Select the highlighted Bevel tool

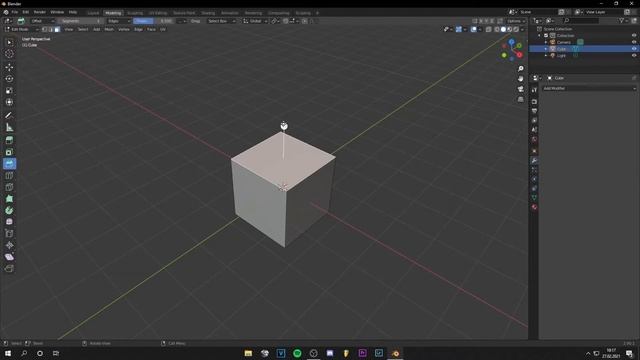point(9,164)
